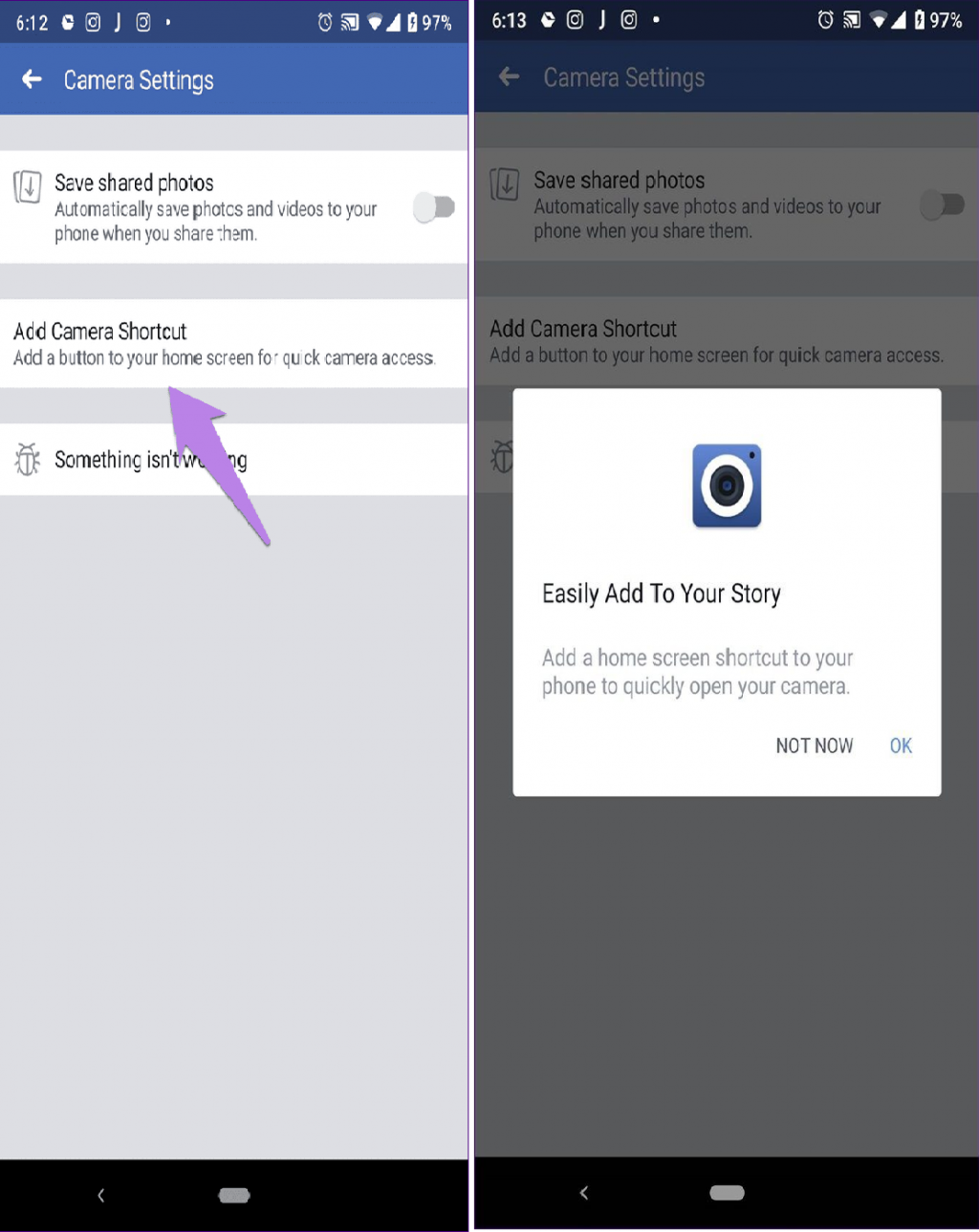Click alarm icon in left status bar
The height and width of the screenshot is (1232, 979).
[325, 22]
